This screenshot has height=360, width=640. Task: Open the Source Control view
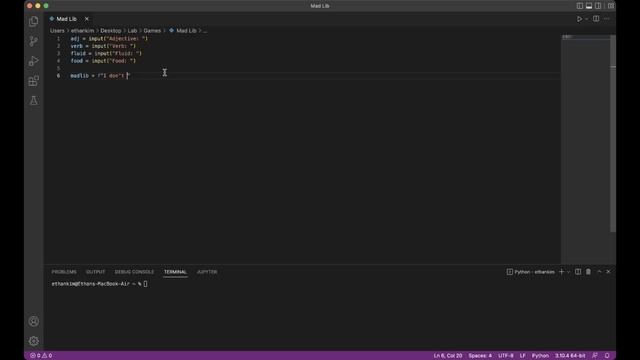[x=34, y=41]
